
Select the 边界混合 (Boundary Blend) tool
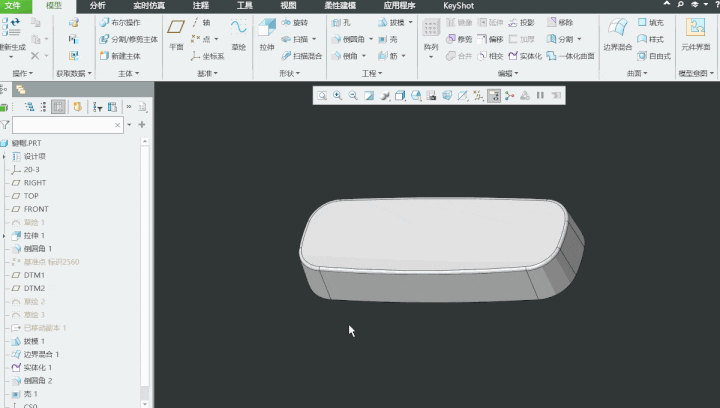[618, 34]
